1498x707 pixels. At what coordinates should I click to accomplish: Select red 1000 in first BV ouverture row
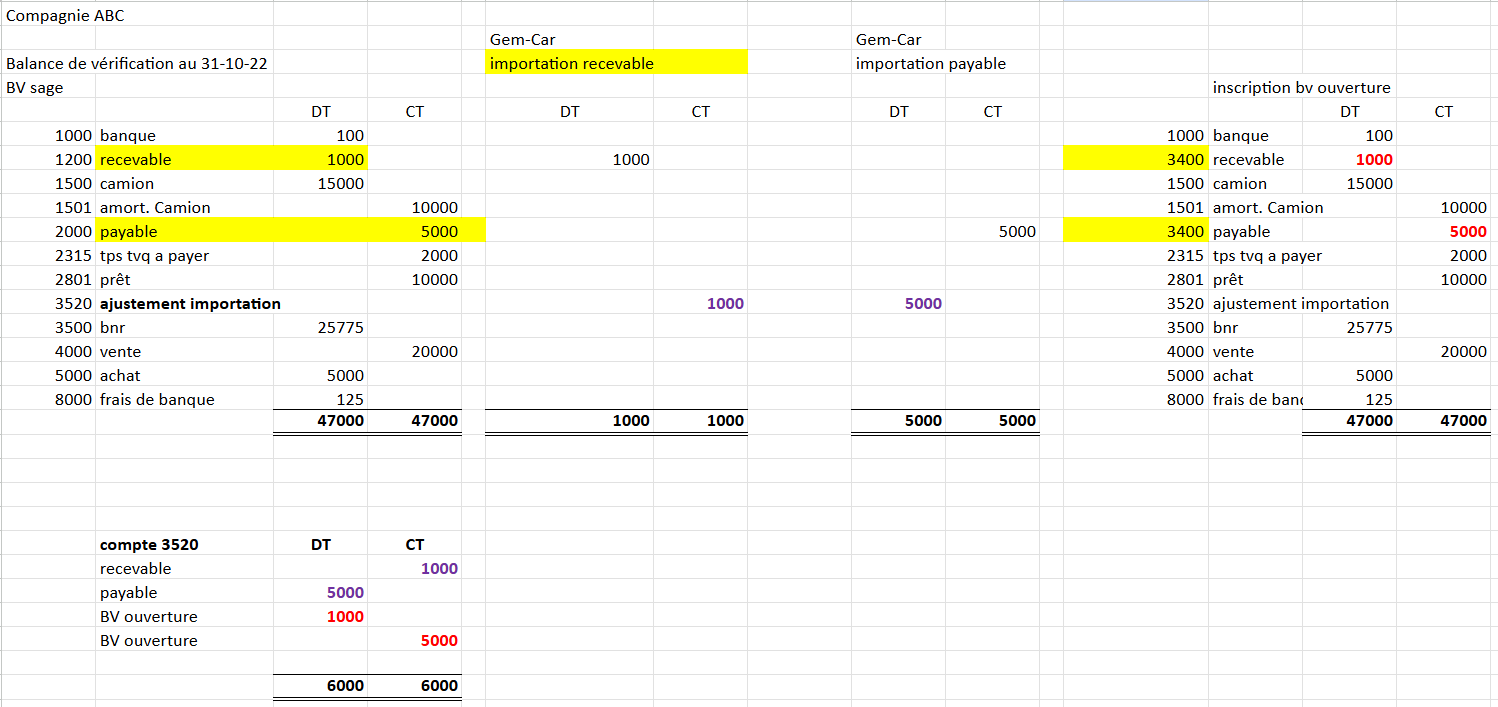point(344,617)
